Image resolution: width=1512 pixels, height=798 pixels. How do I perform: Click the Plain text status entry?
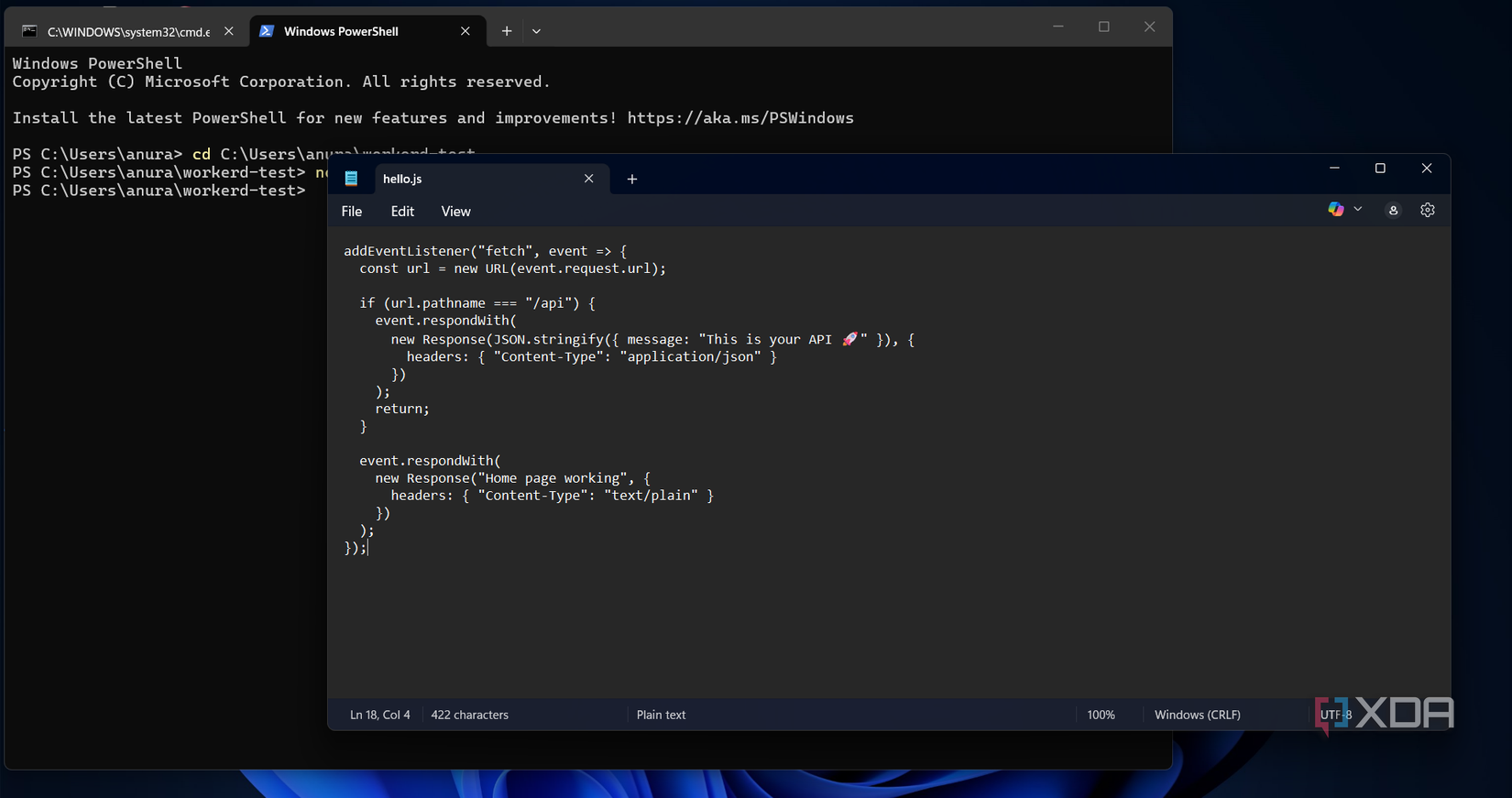661,715
